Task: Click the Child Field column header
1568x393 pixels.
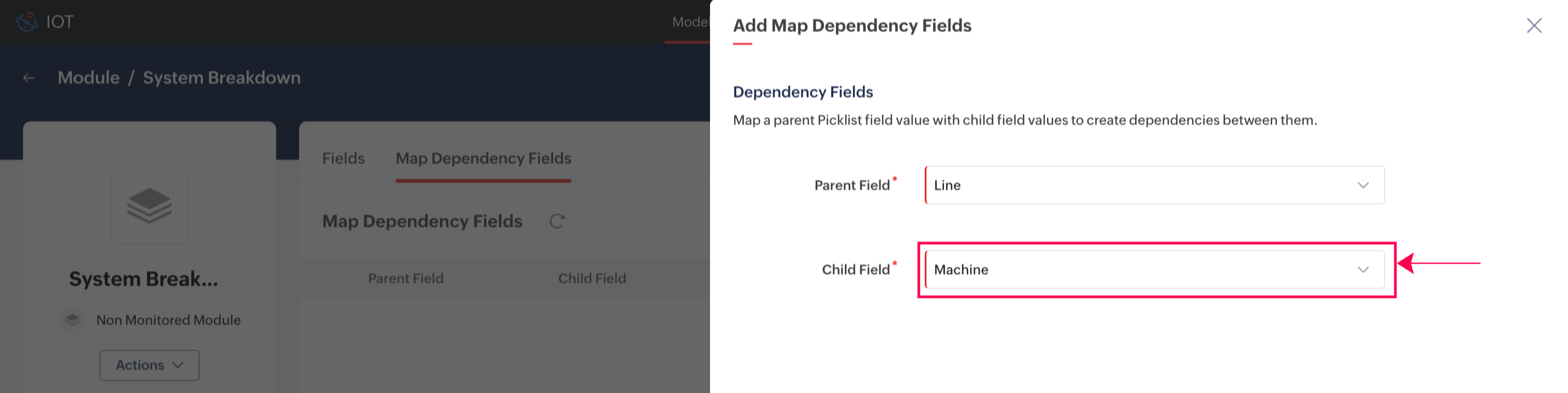Action: (x=592, y=278)
